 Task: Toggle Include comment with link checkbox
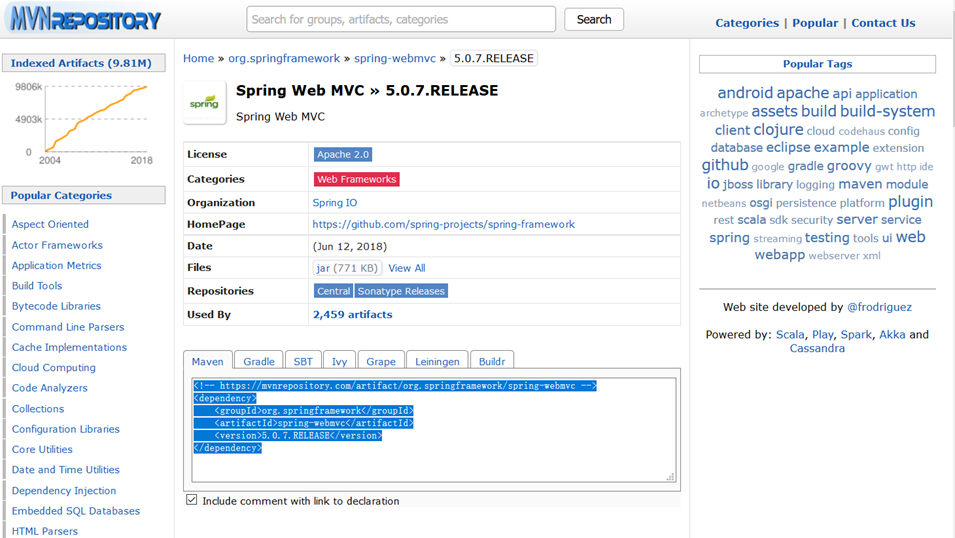192,500
